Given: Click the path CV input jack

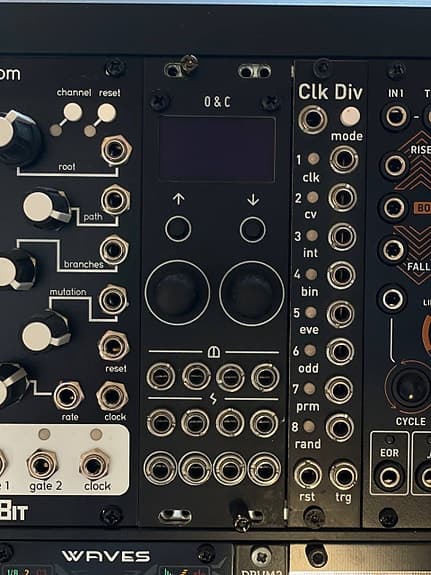Looking at the screenshot, I should click(115, 200).
